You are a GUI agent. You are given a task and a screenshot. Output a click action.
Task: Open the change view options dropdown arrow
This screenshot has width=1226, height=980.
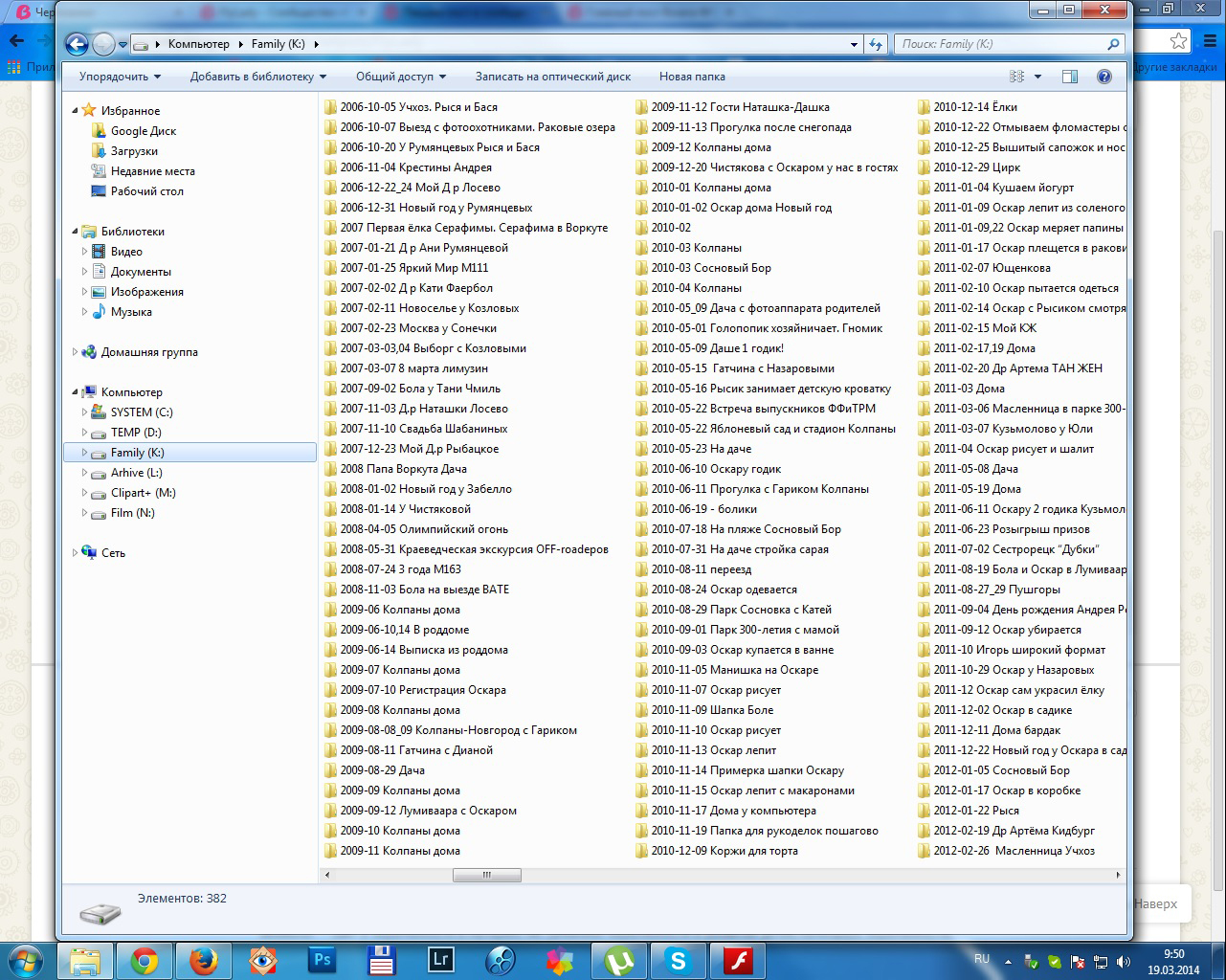(x=1037, y=77)
